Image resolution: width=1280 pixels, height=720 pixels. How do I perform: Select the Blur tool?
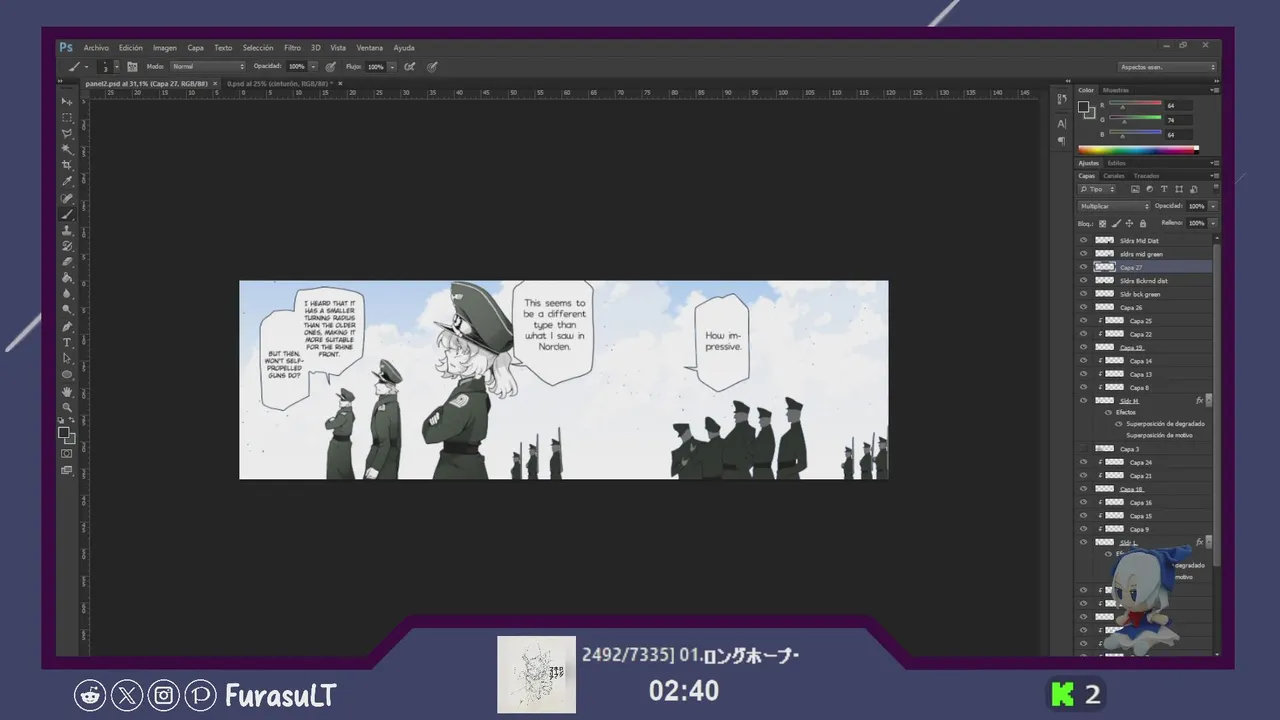point(67,294)
